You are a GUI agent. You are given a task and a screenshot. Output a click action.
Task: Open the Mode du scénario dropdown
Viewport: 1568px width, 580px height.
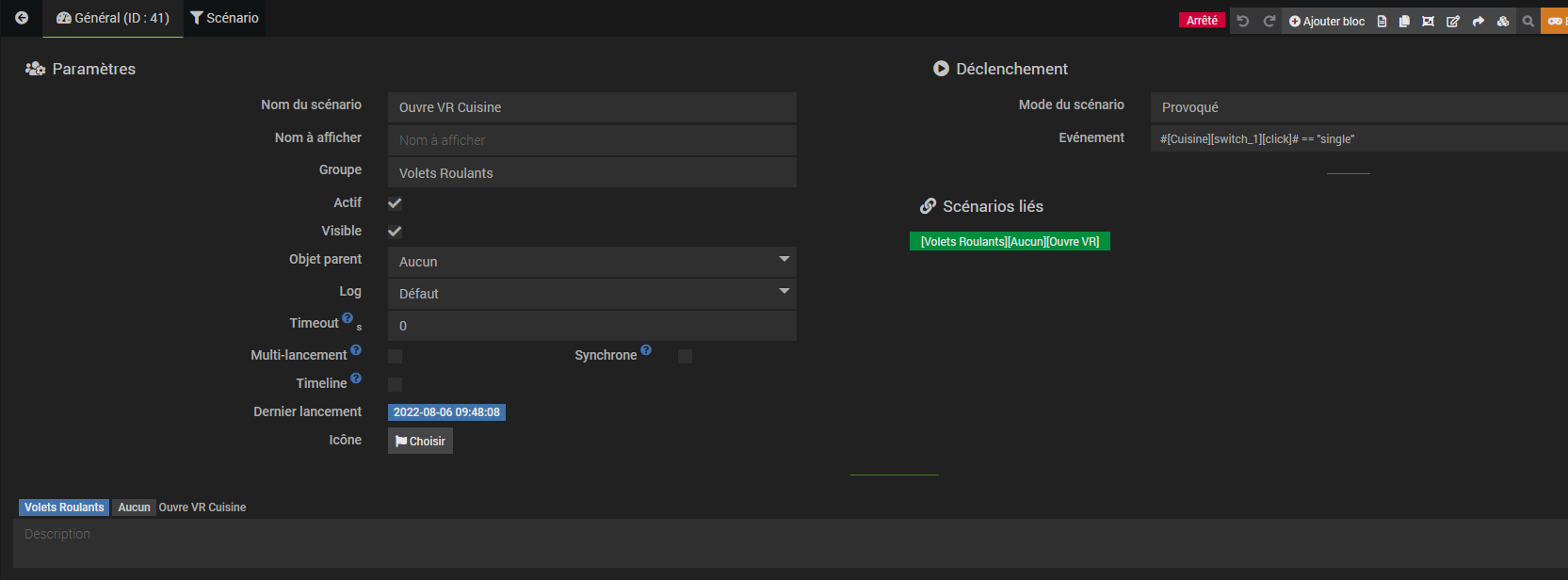tap(1356, 107)
